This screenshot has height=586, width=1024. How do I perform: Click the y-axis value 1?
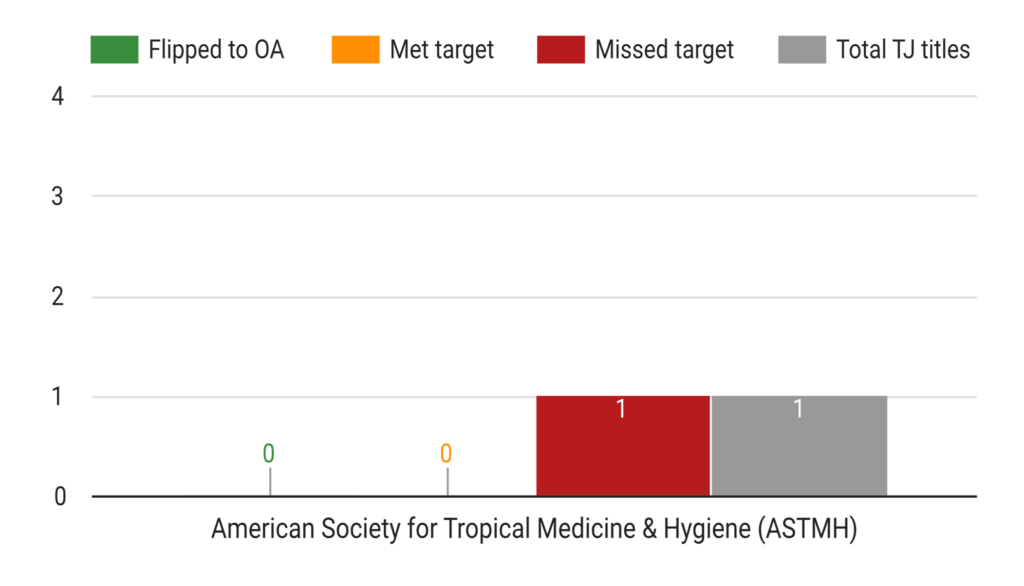57,397
